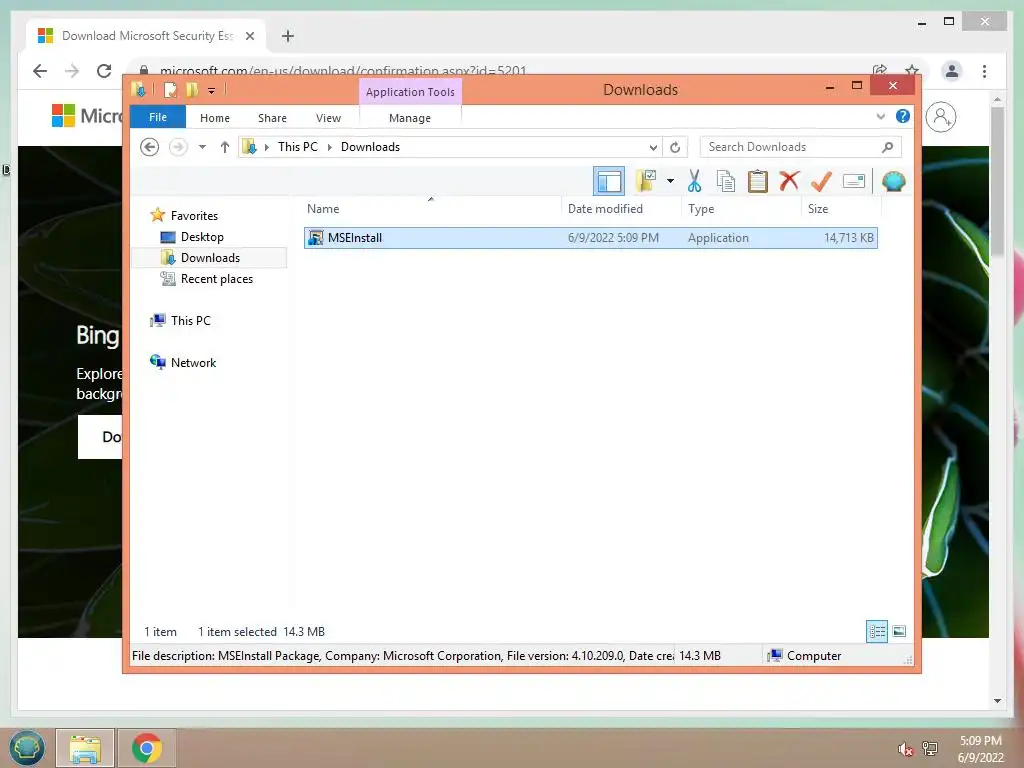Click the search magnifier icon in Explorer

point(887,147)
